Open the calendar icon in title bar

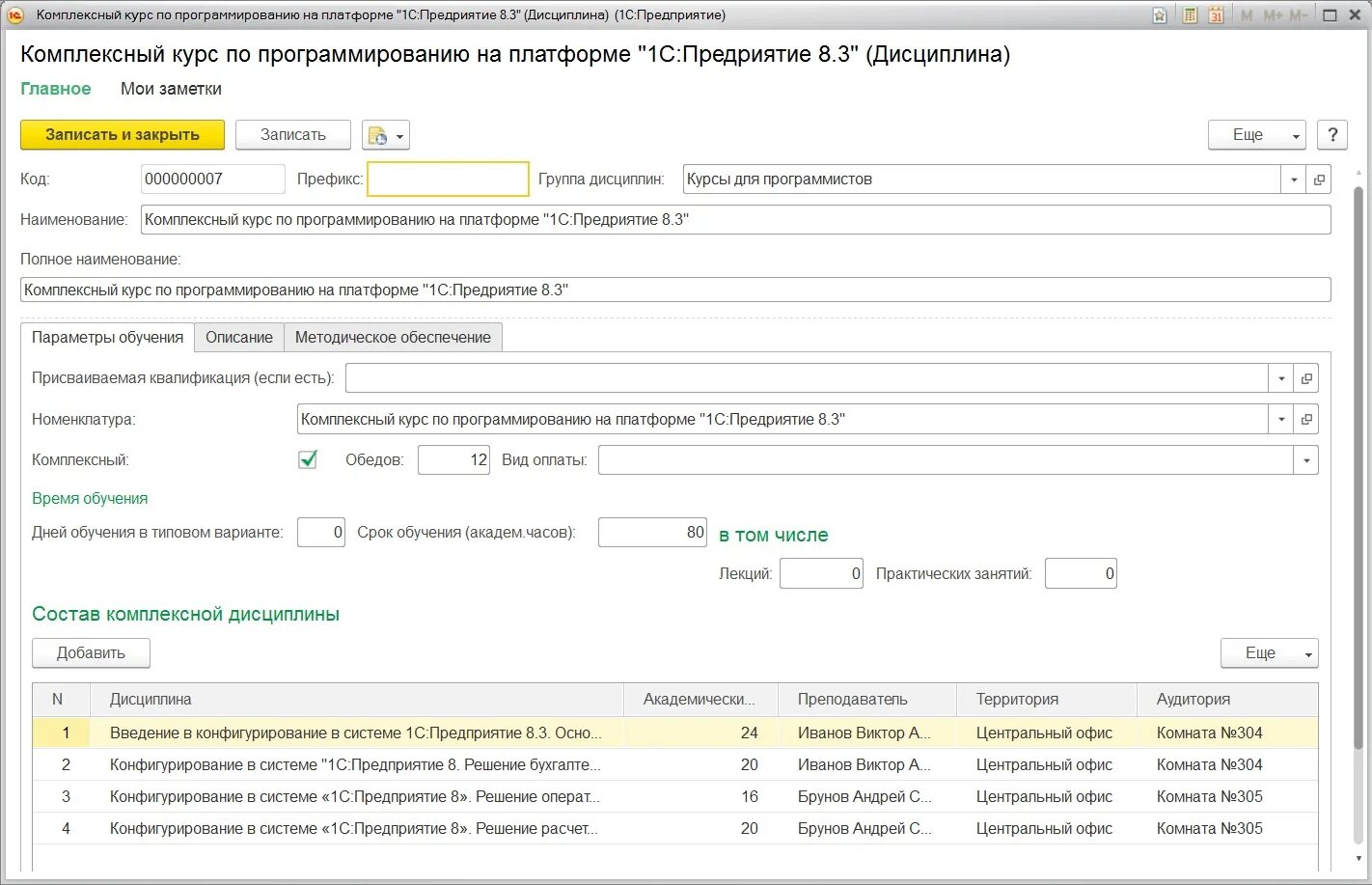[1216, 15]
